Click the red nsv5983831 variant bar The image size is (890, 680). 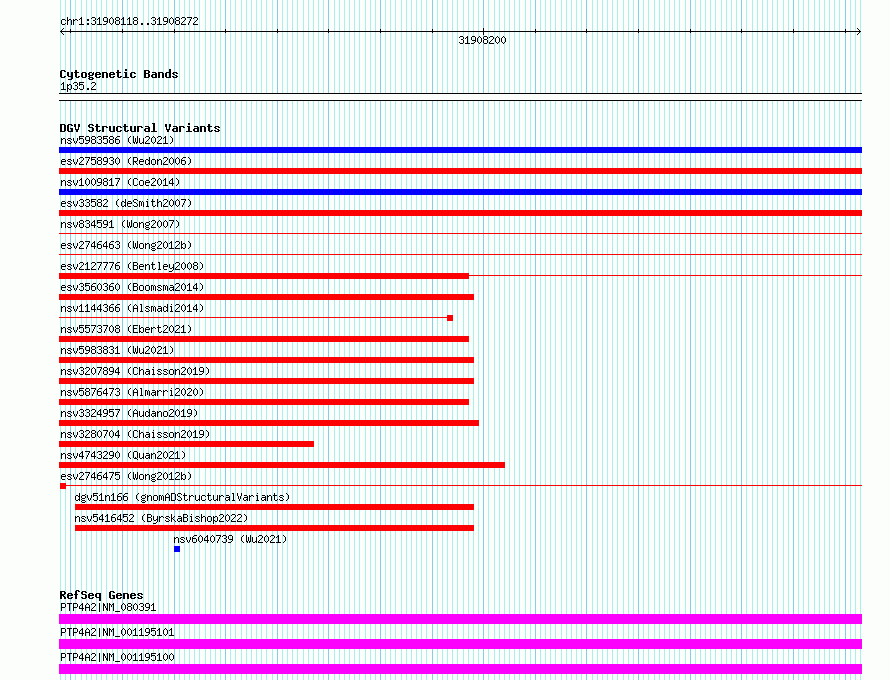[266, 360]
